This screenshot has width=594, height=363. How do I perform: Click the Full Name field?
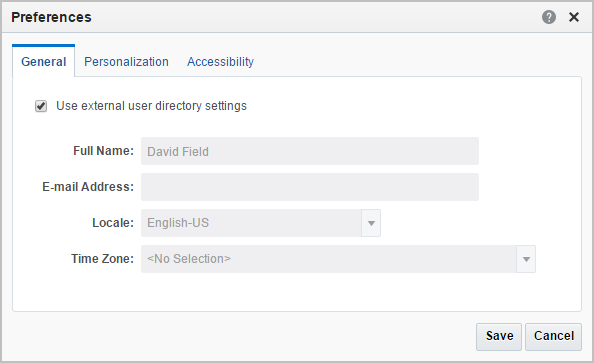point(310,151)
